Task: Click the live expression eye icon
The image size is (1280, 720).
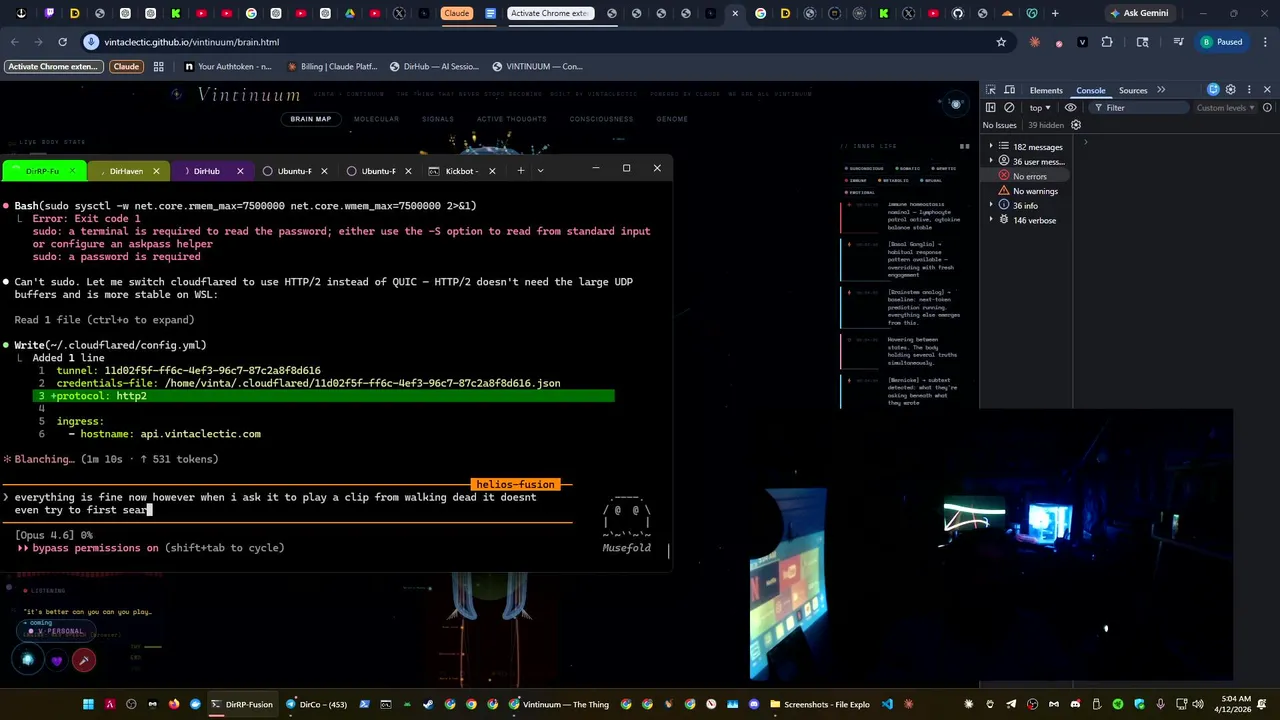Action: pos(1070,107)
